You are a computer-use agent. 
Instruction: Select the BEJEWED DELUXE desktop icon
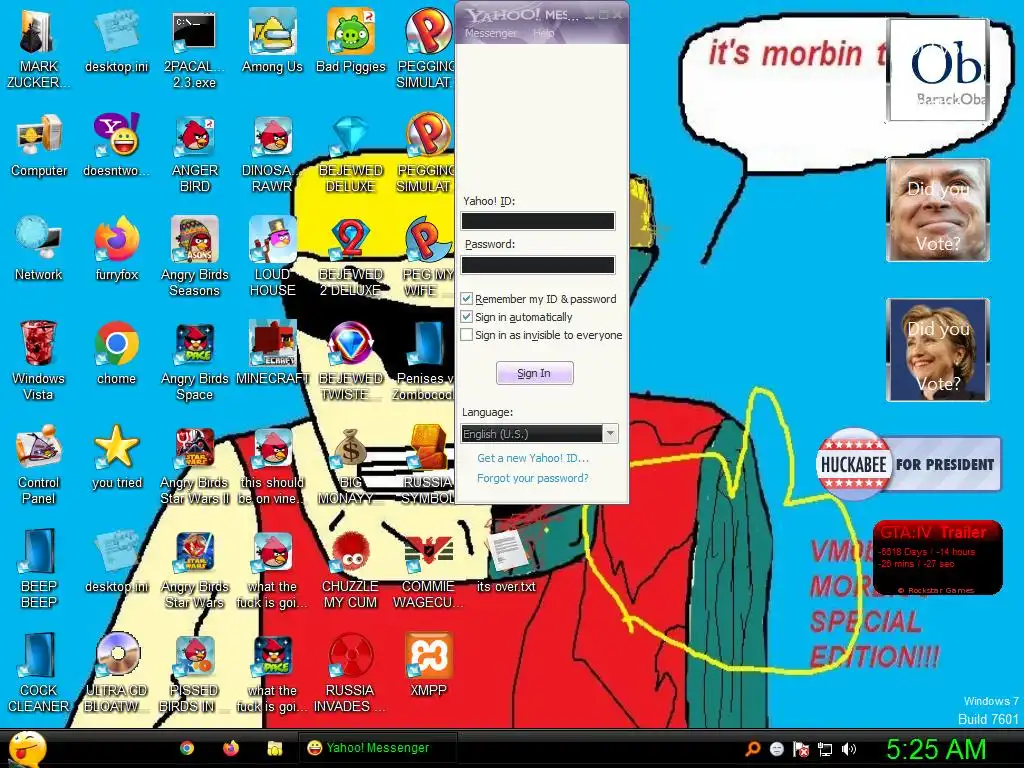pyautogui.click(x=351, y=152)
